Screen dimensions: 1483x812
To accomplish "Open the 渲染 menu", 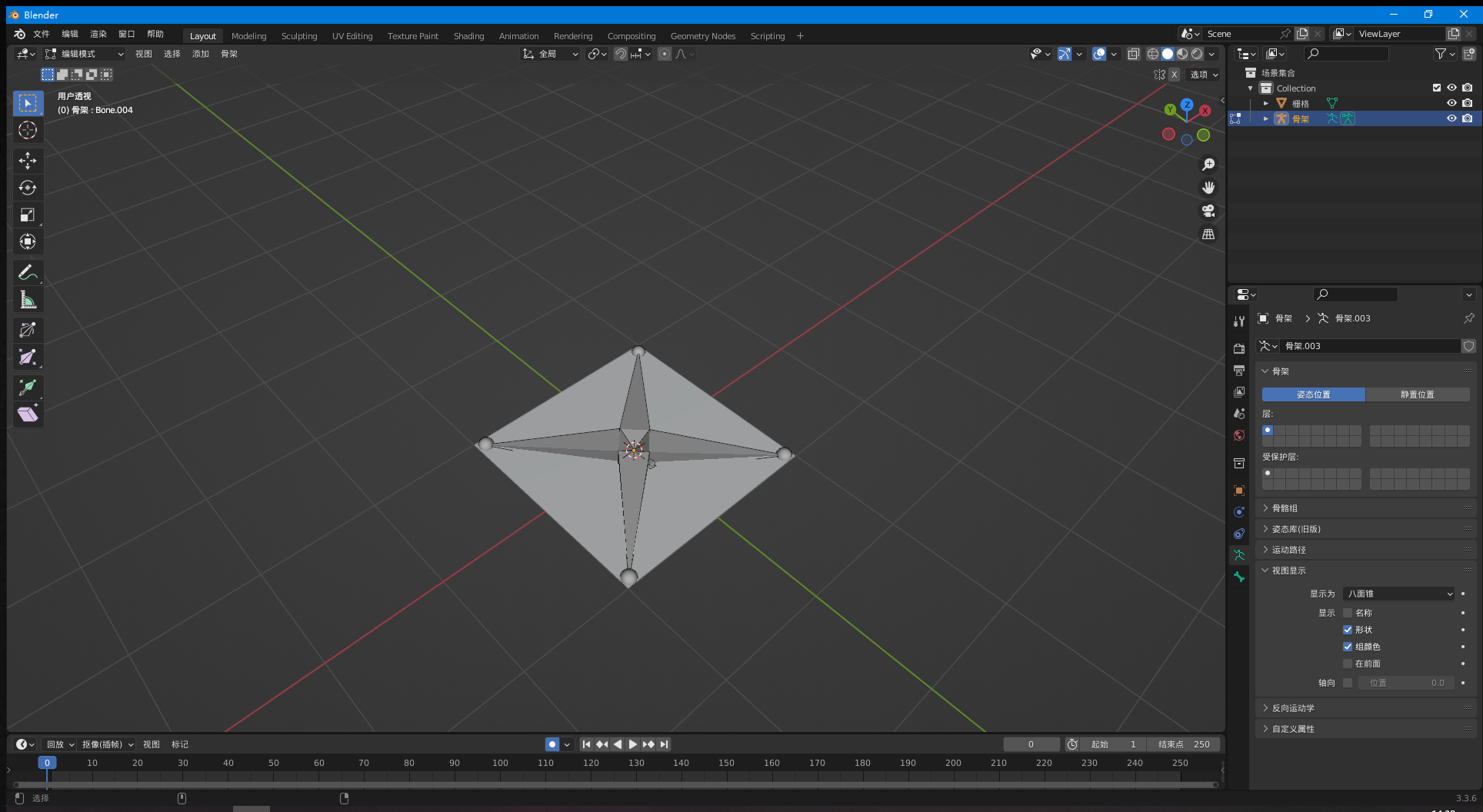I will (x=98, y=35).
